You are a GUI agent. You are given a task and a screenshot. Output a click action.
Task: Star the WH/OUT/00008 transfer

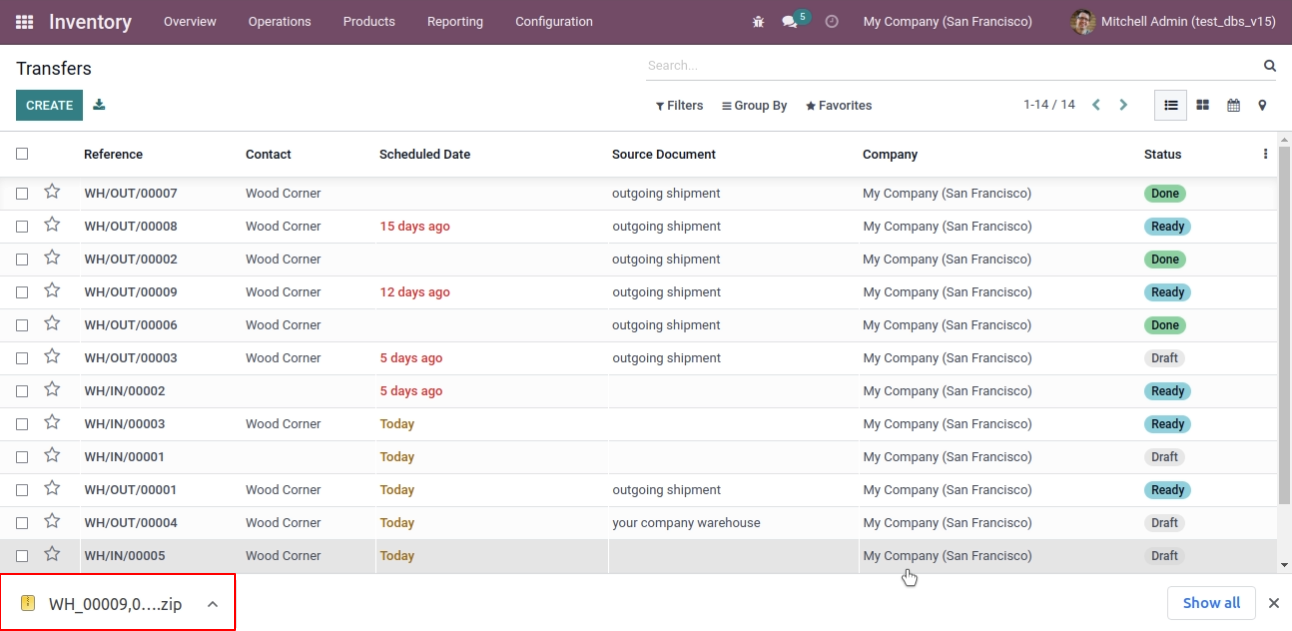(52, 225)
